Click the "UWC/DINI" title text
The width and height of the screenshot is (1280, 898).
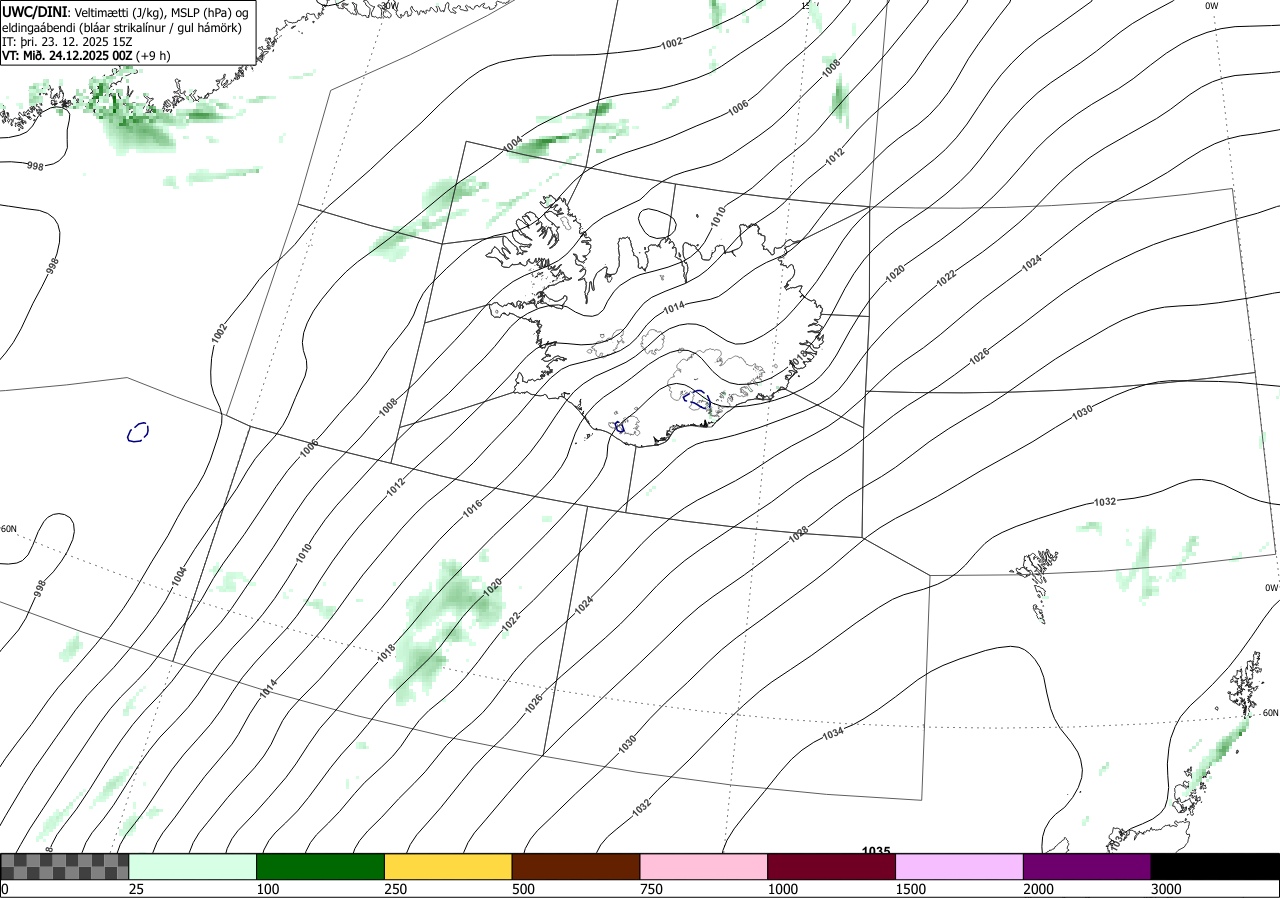(x=35, y=12)
